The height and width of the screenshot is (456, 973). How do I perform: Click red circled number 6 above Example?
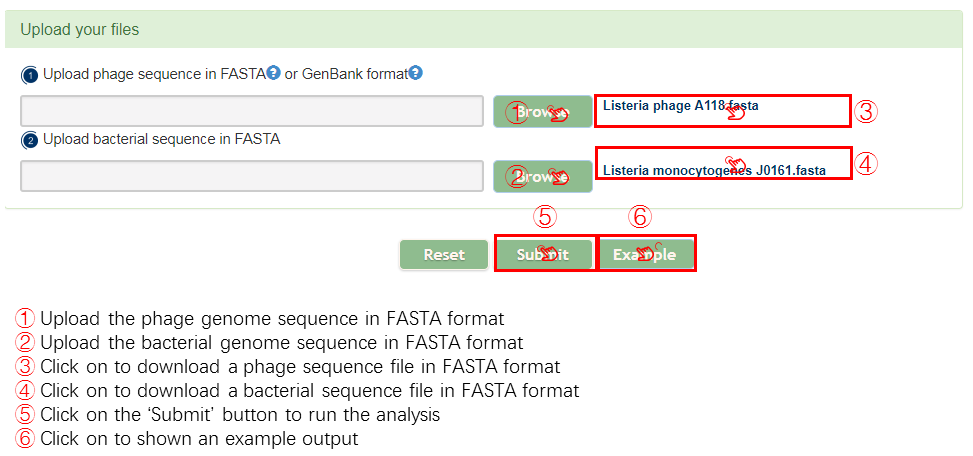point(640,216)
